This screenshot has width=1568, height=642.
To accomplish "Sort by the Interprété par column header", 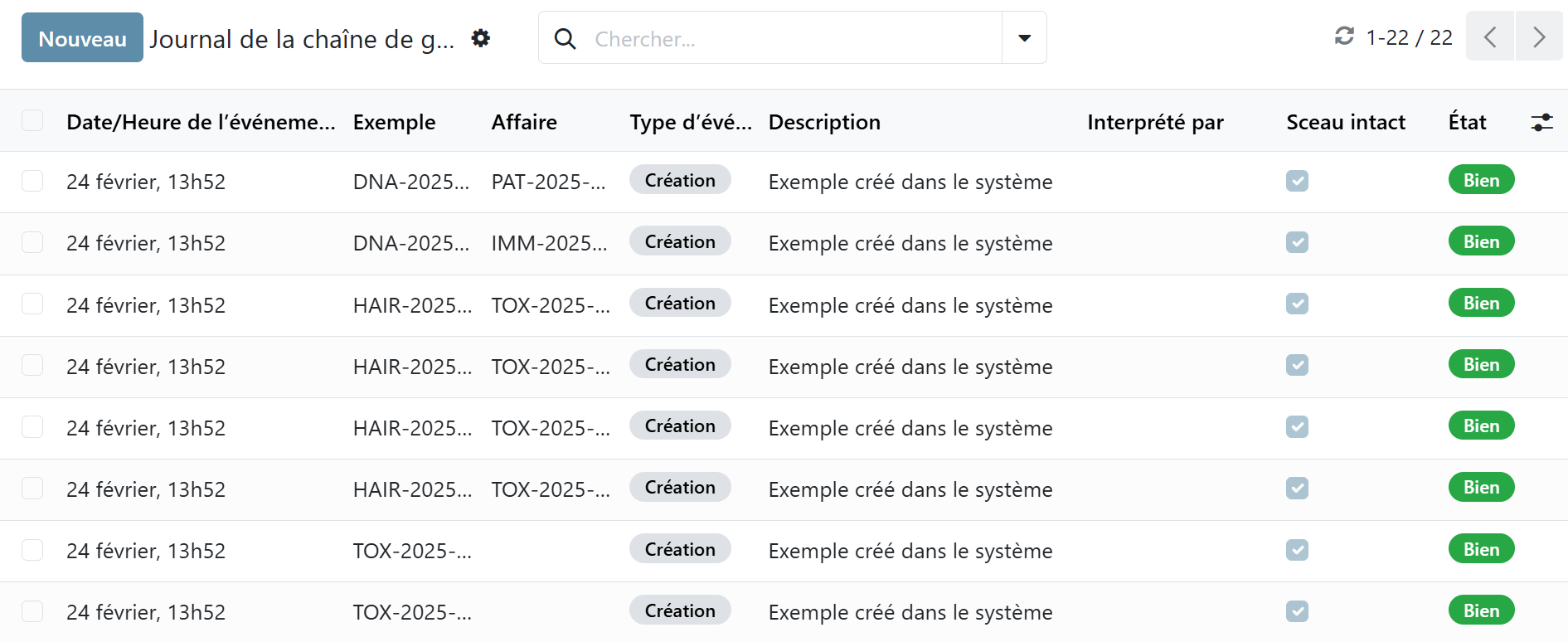I will coord(1155,122).
